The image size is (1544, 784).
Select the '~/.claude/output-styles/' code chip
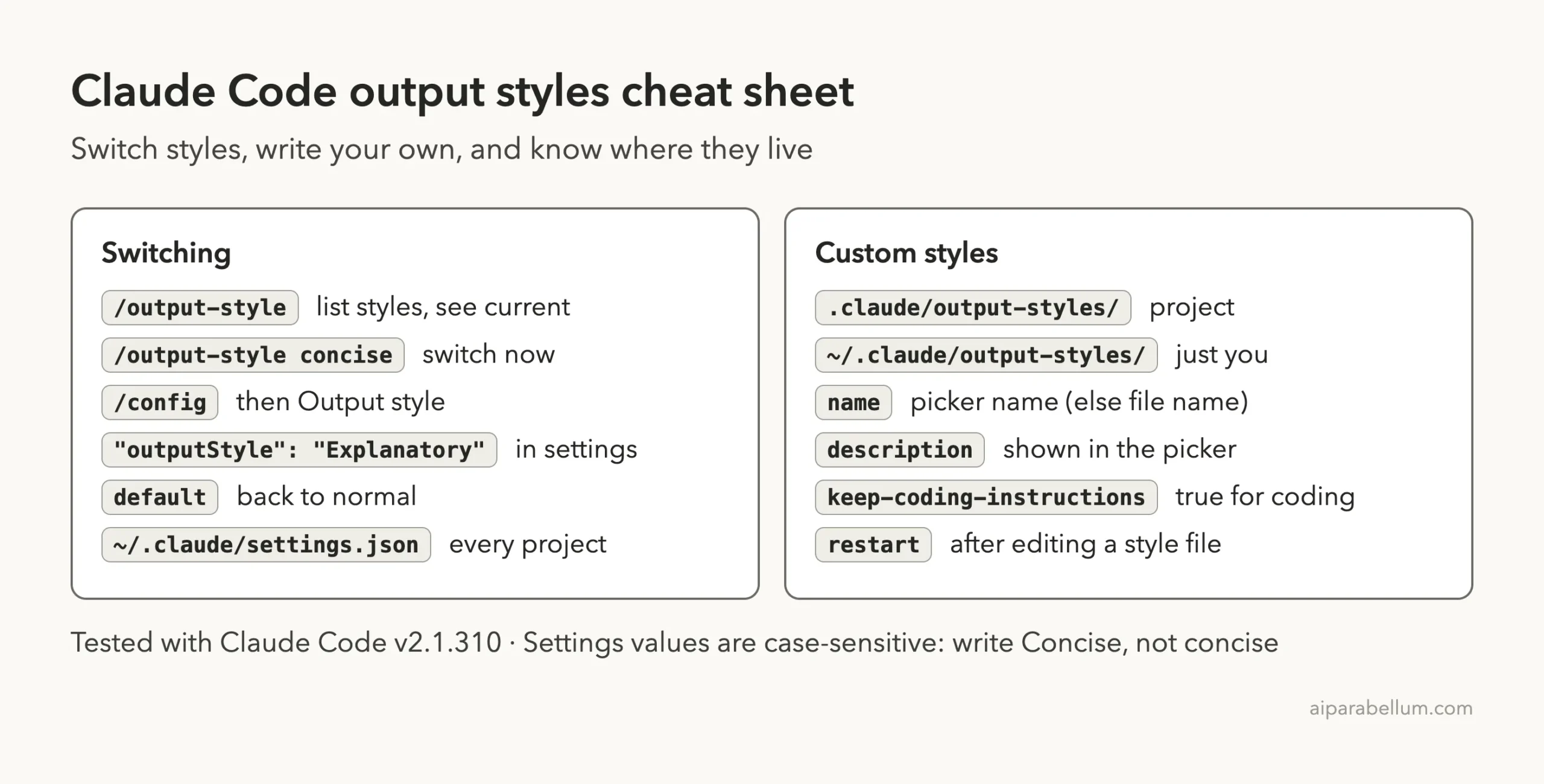(986, 355)
